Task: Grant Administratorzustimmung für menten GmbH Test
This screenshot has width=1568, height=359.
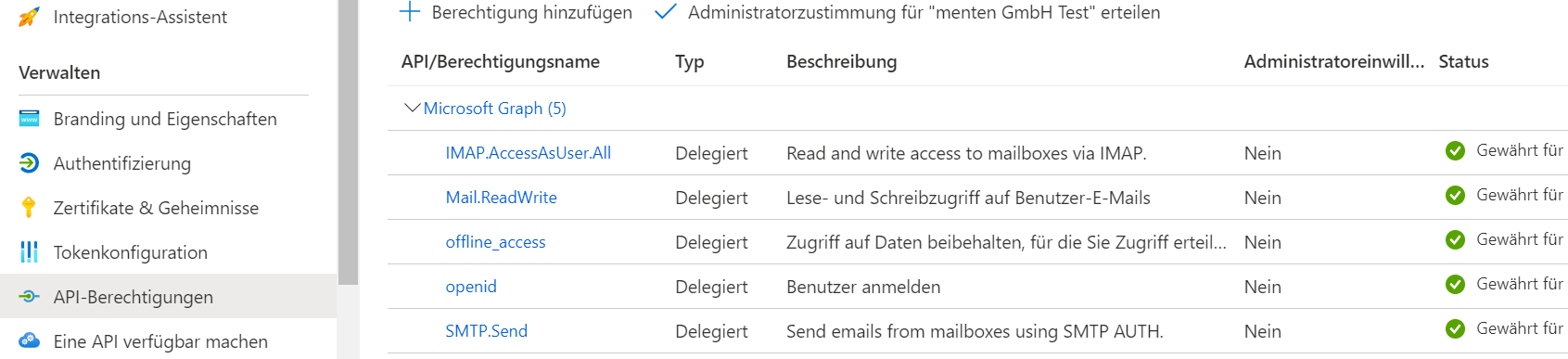Action: coord(907,12)
